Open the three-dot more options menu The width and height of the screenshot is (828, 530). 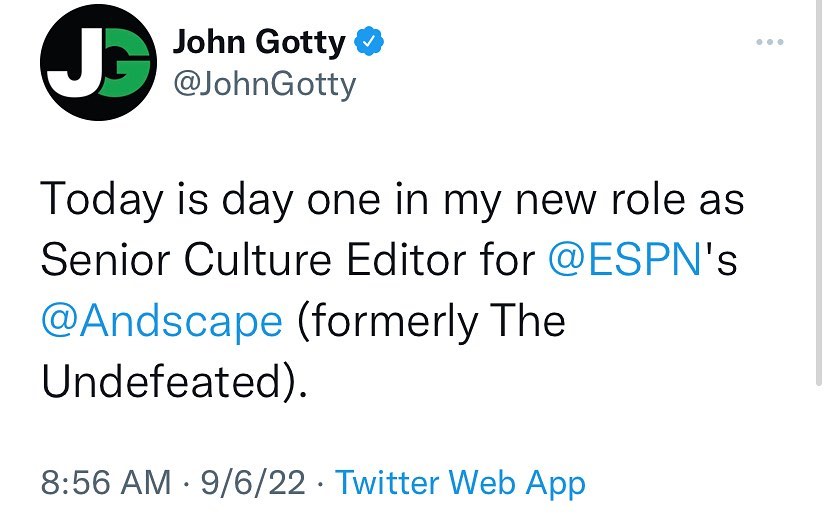[769, 43]
